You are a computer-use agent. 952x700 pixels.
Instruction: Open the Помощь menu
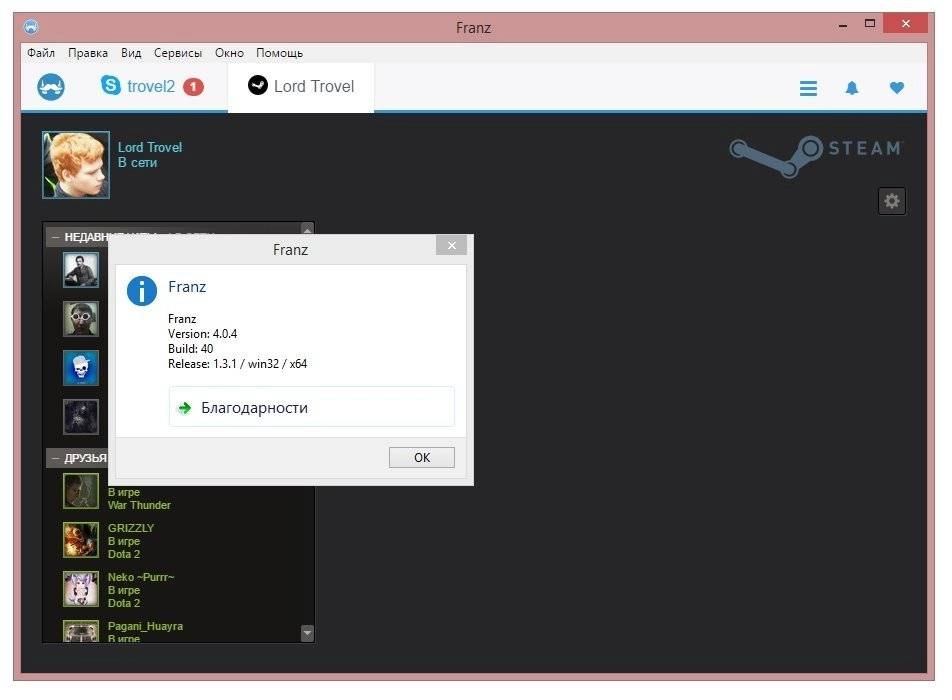click(279, 53)
